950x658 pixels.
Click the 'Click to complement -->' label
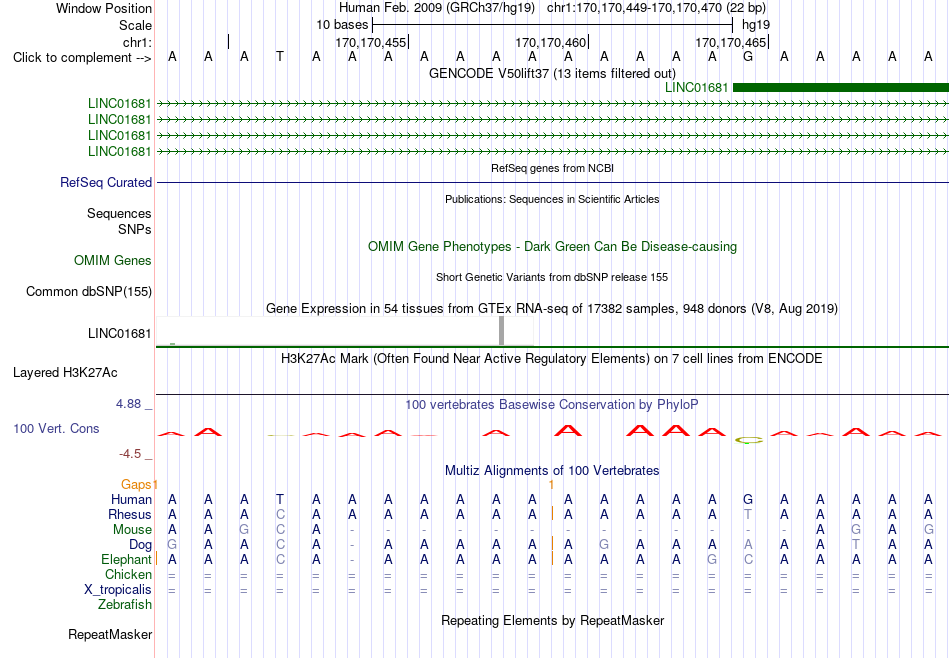tap(82, 58)
